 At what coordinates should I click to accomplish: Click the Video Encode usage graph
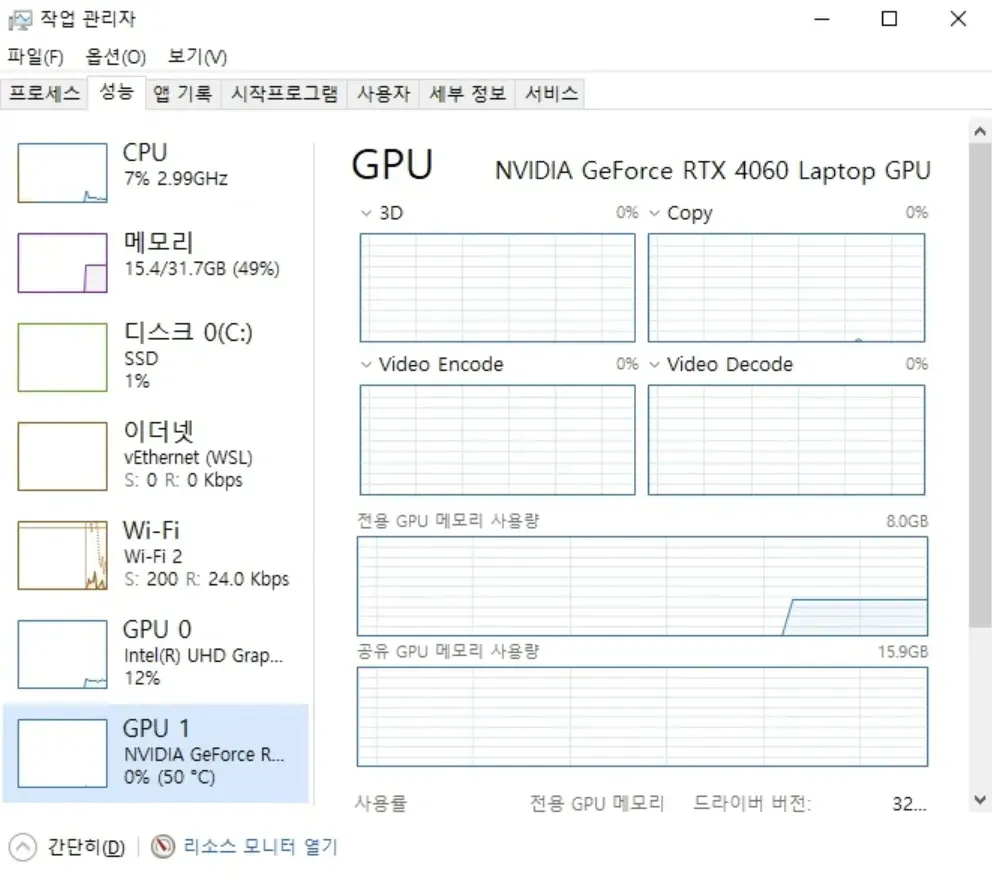click(497, 440)
